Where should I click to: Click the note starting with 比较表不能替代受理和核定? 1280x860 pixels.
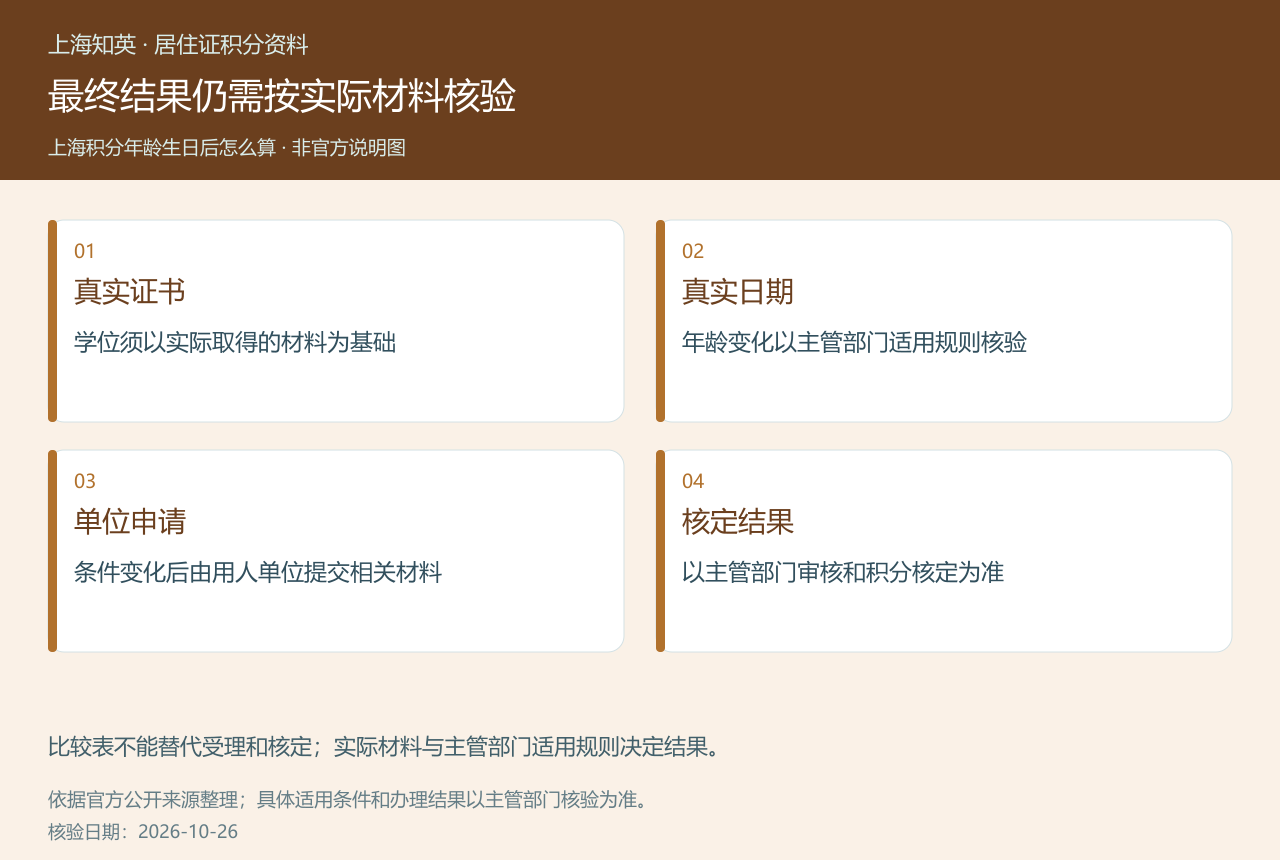pyautogui.click(x=384, y=747)
